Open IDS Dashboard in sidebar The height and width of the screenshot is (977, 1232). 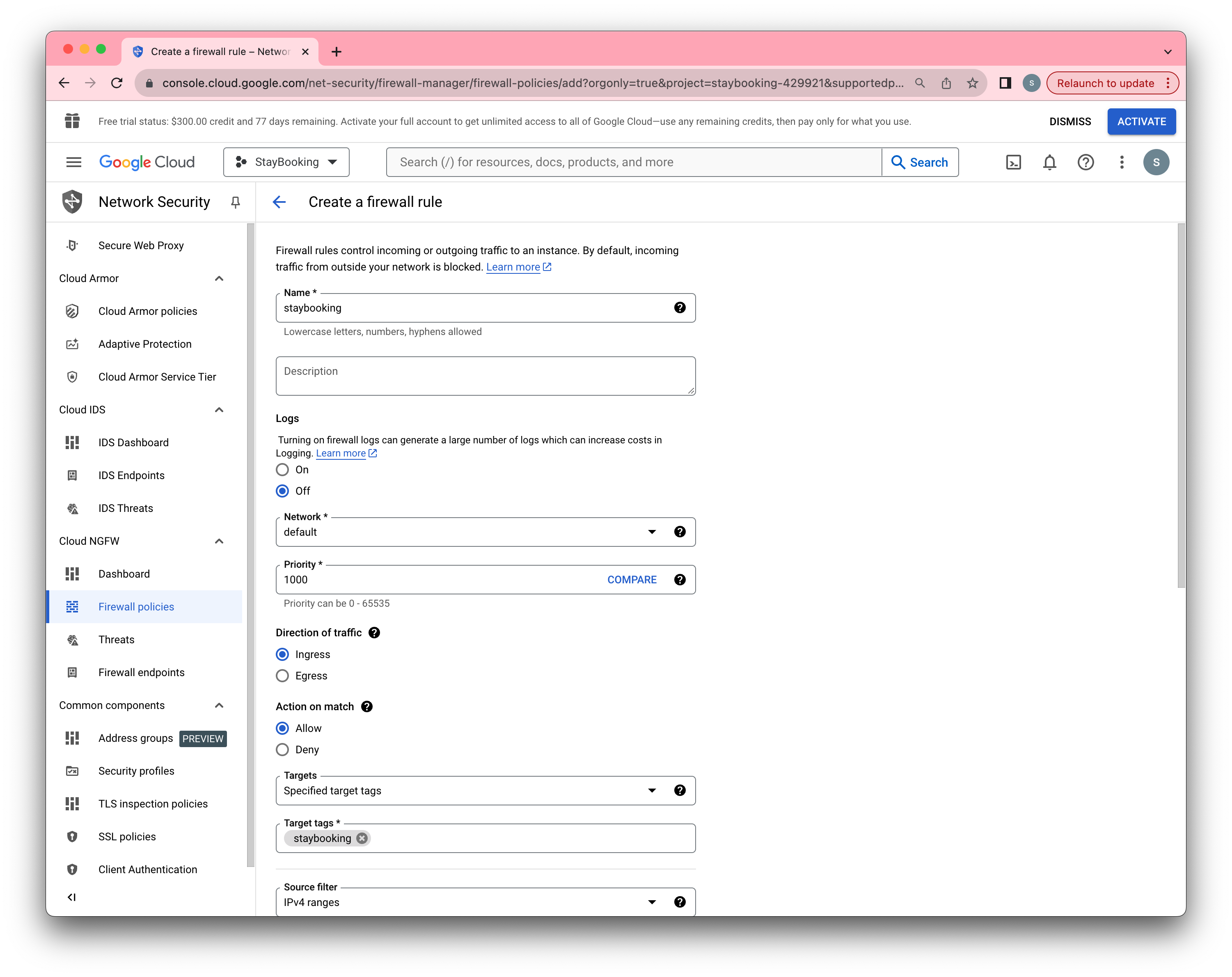pos(133,443)
